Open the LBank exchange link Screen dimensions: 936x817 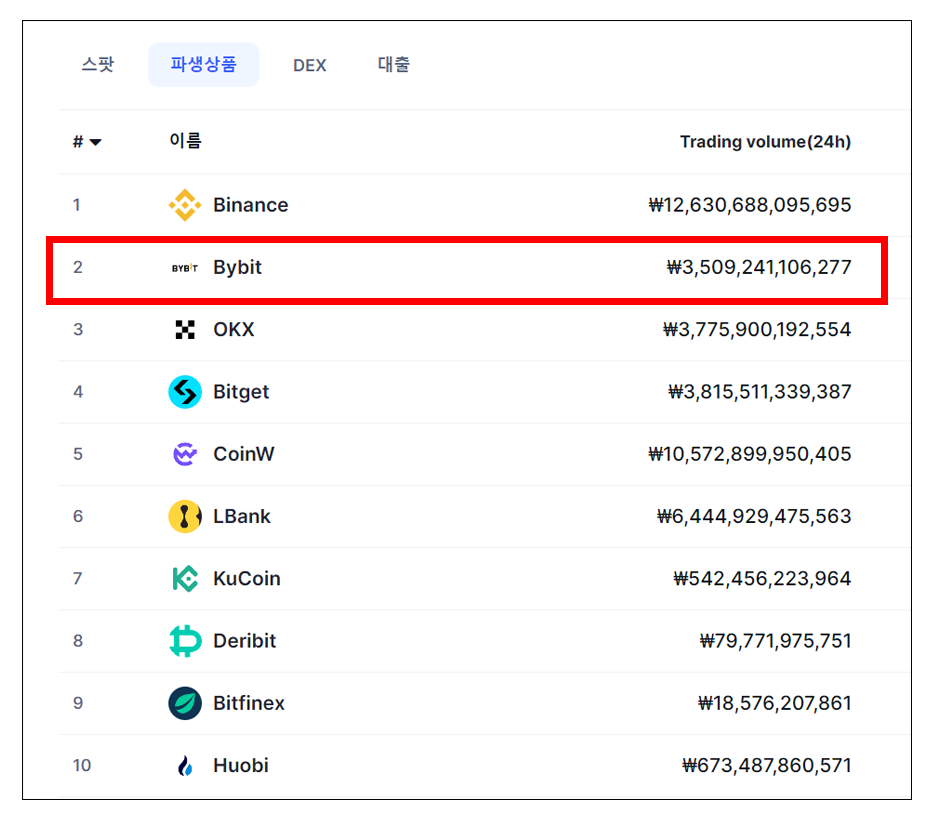coord(242,516)
